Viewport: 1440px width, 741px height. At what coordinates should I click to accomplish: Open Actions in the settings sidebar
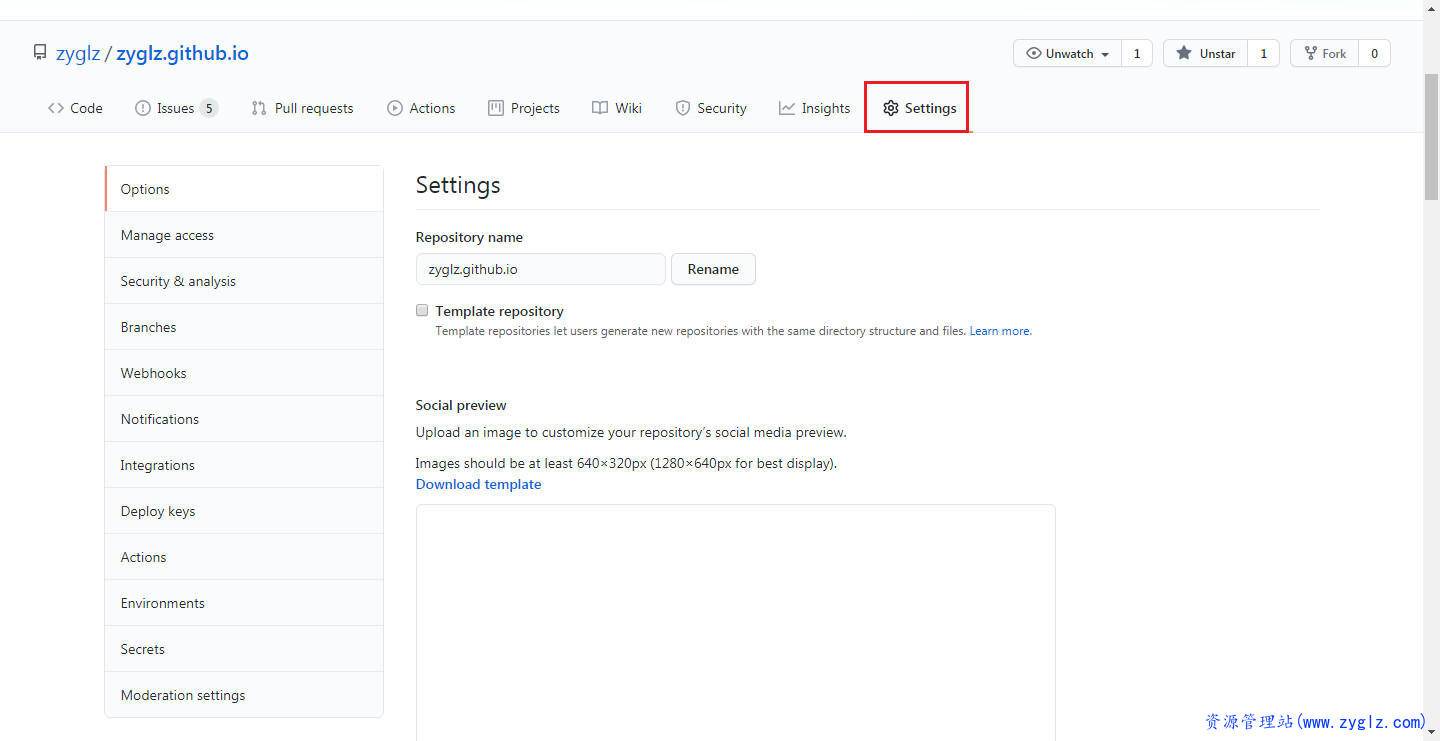pos(244,557)
